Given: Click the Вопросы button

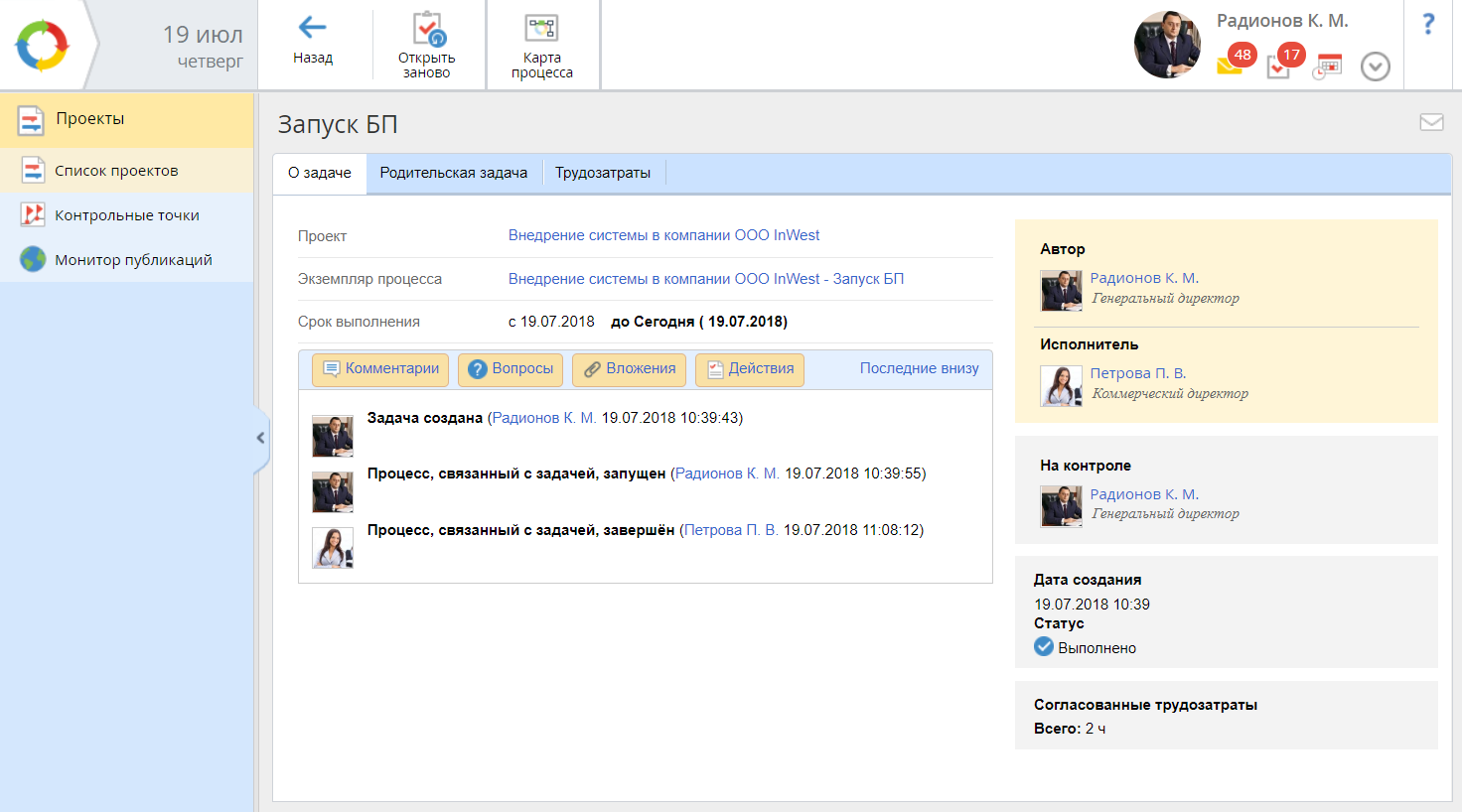Looking at the screenshot, I should [x=511, y=369].
